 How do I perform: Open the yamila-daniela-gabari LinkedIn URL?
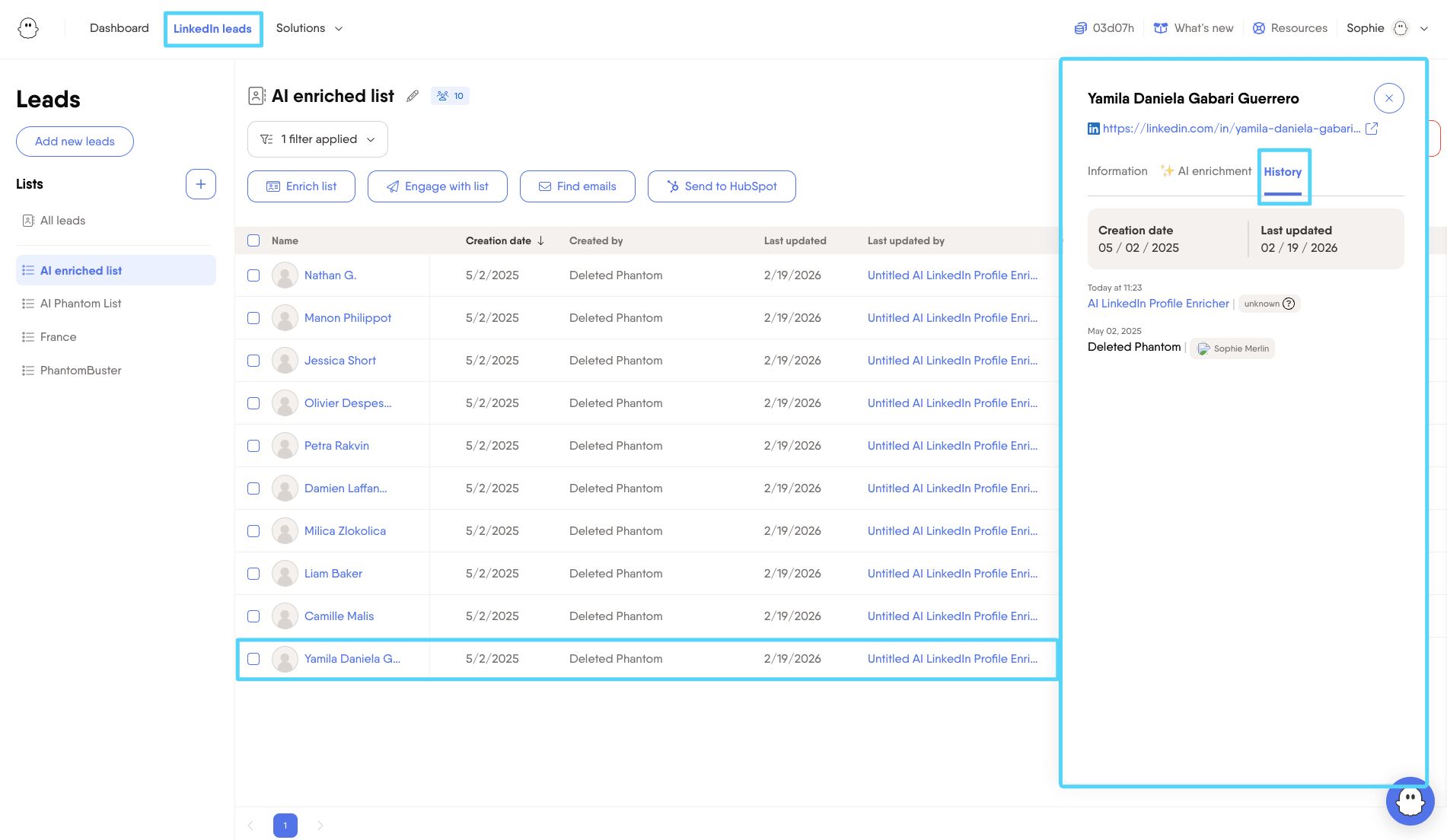[x=1231, y=129]
